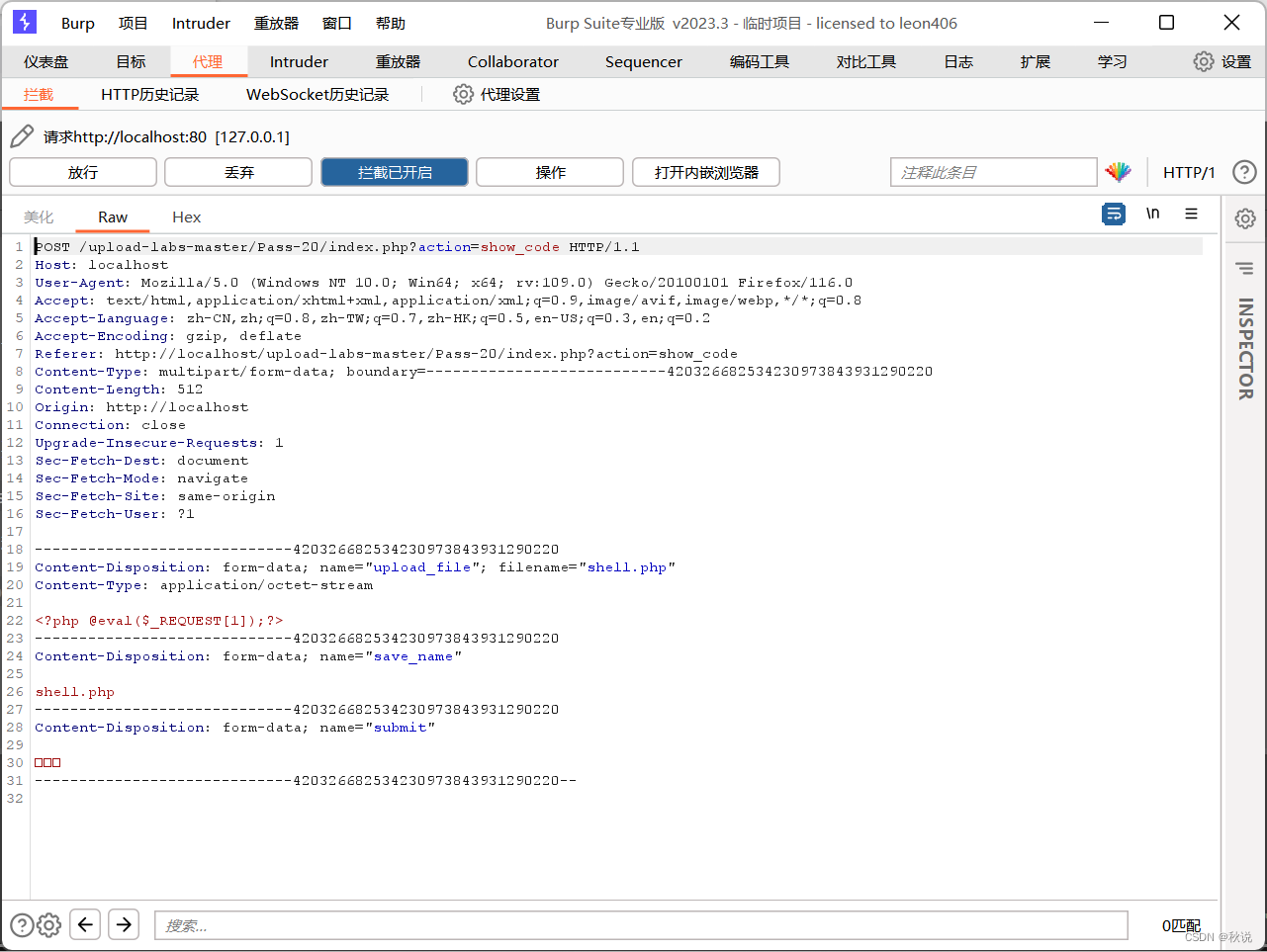The image size is (1267, 952).
Task: Switch to the 美化 view tab
Action: point(39,216)
